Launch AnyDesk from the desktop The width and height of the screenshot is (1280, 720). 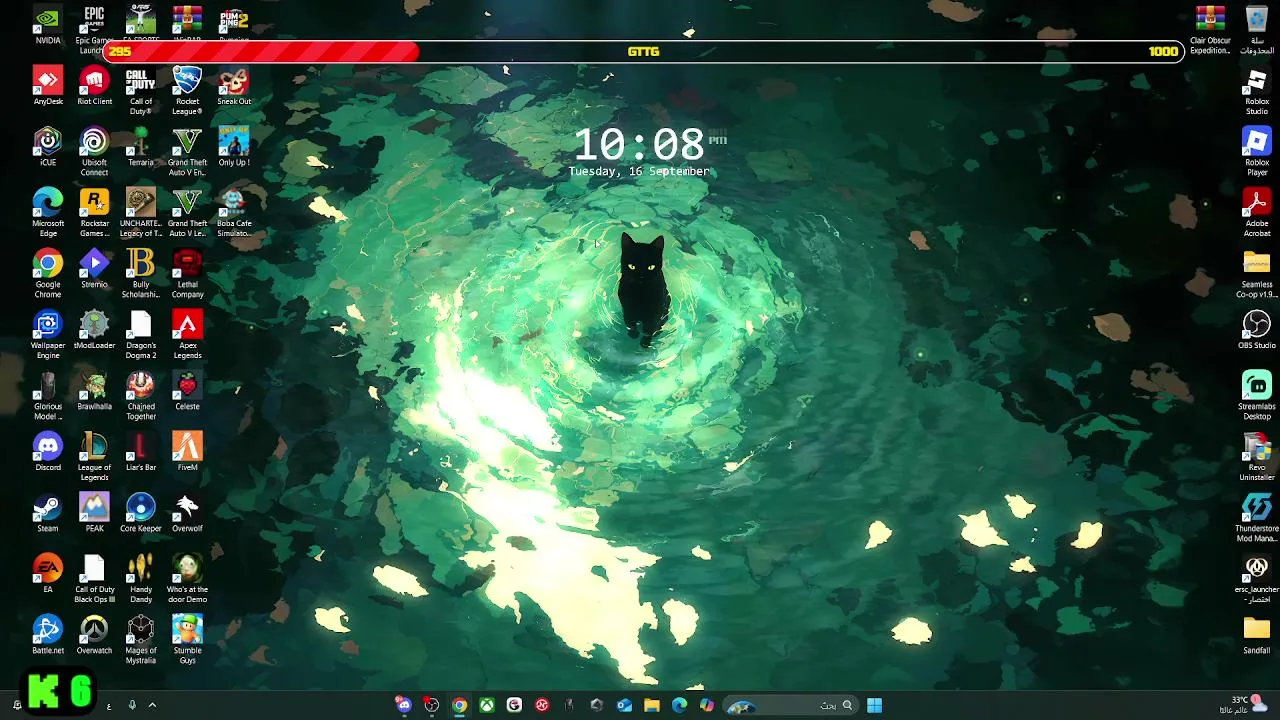coord(47,86)
